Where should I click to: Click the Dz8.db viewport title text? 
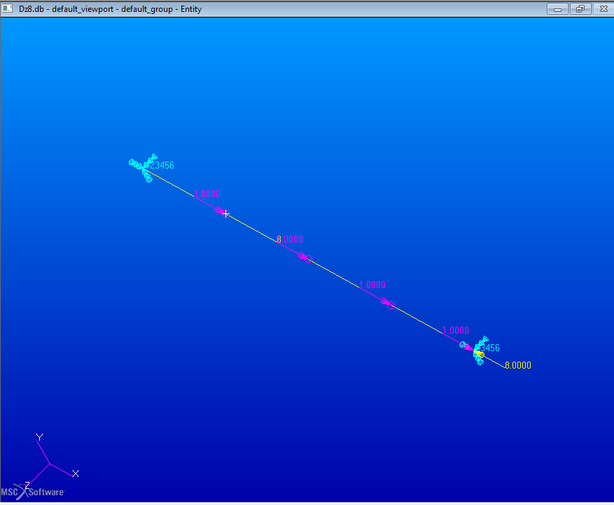pos(110,9)
